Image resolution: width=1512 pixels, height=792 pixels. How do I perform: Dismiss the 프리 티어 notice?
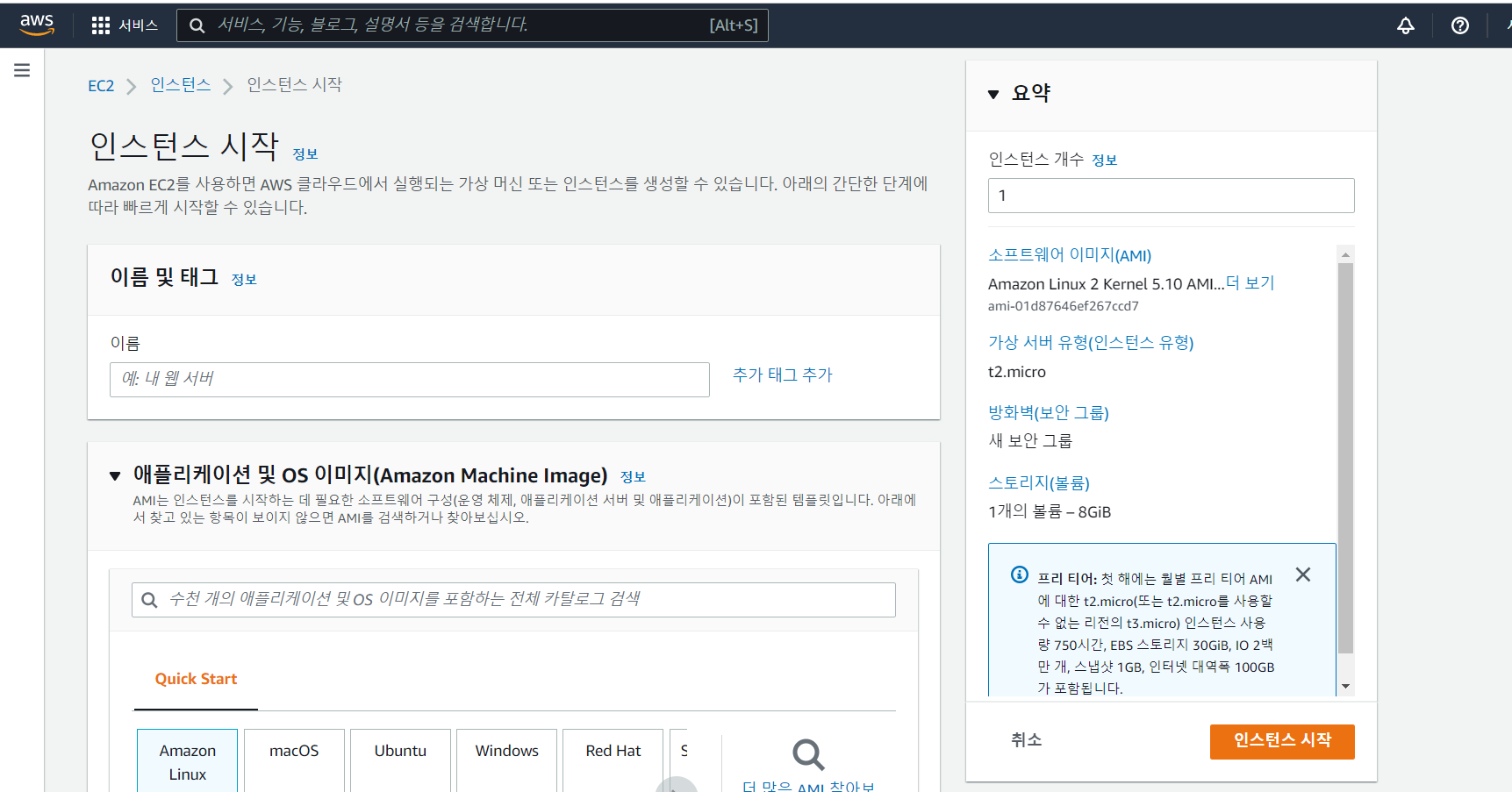click(x=1303, y=574)
